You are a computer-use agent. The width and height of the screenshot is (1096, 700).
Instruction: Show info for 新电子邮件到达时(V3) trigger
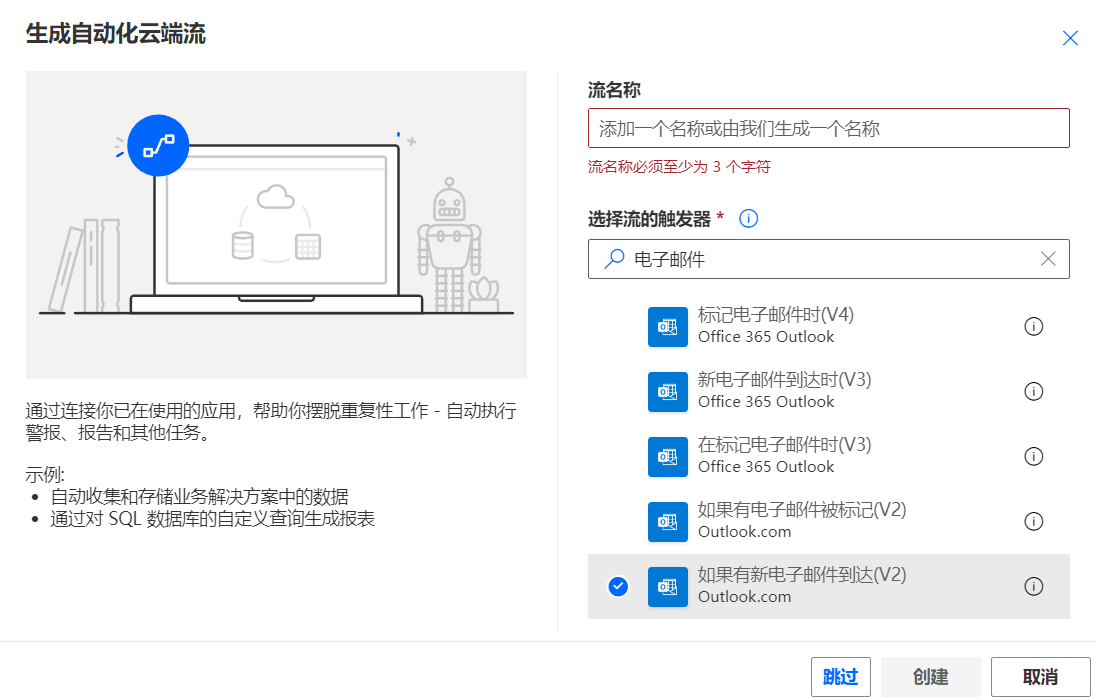pyautogui.click(x=1033, y=392)
